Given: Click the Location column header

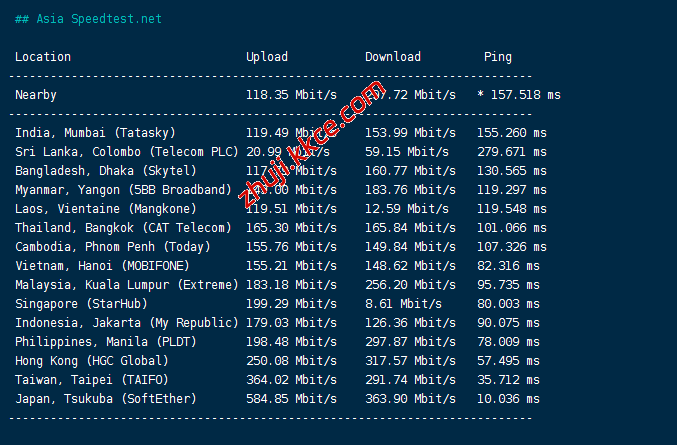Looking at the screenshot, I should [43, 57].
